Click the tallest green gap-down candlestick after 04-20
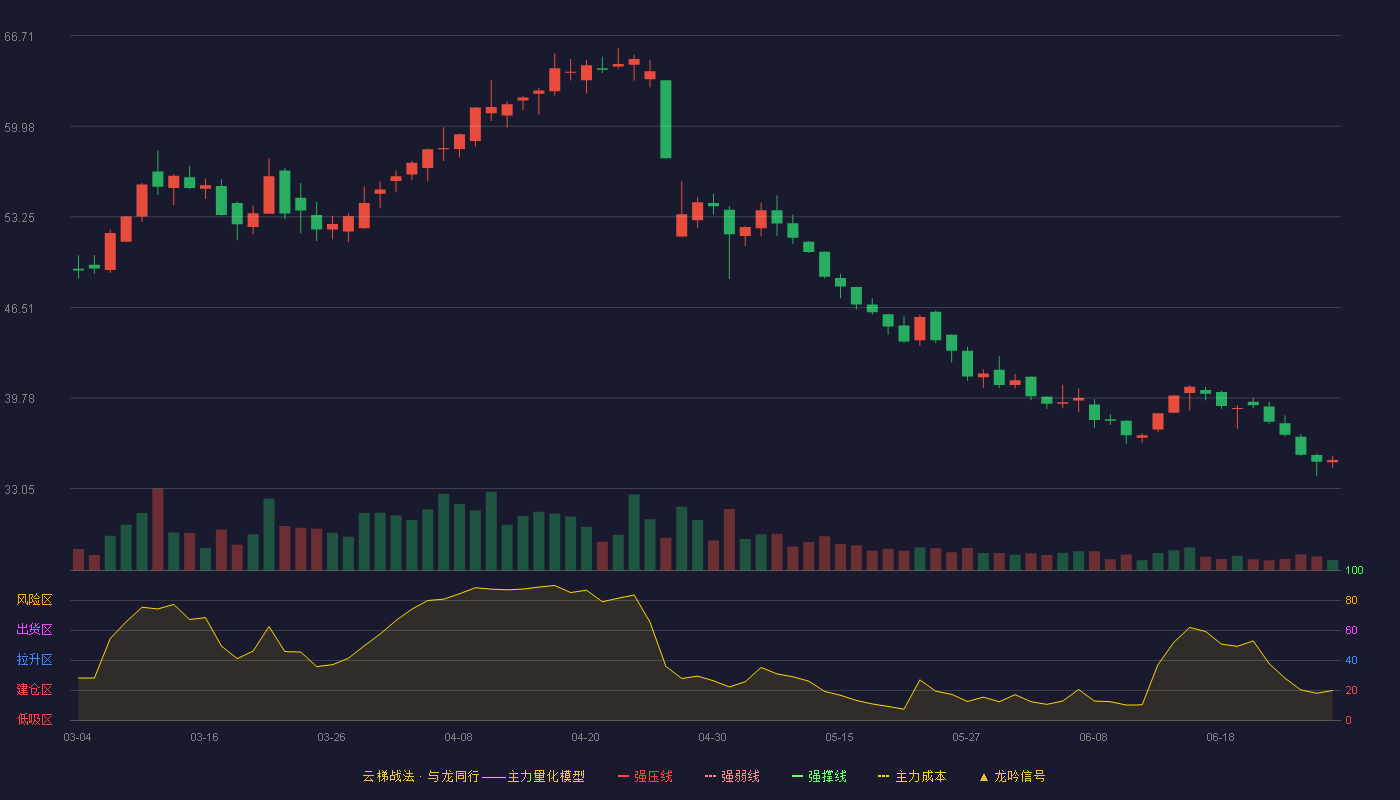Screen dimensions: 1400x800 click(665, 119)
